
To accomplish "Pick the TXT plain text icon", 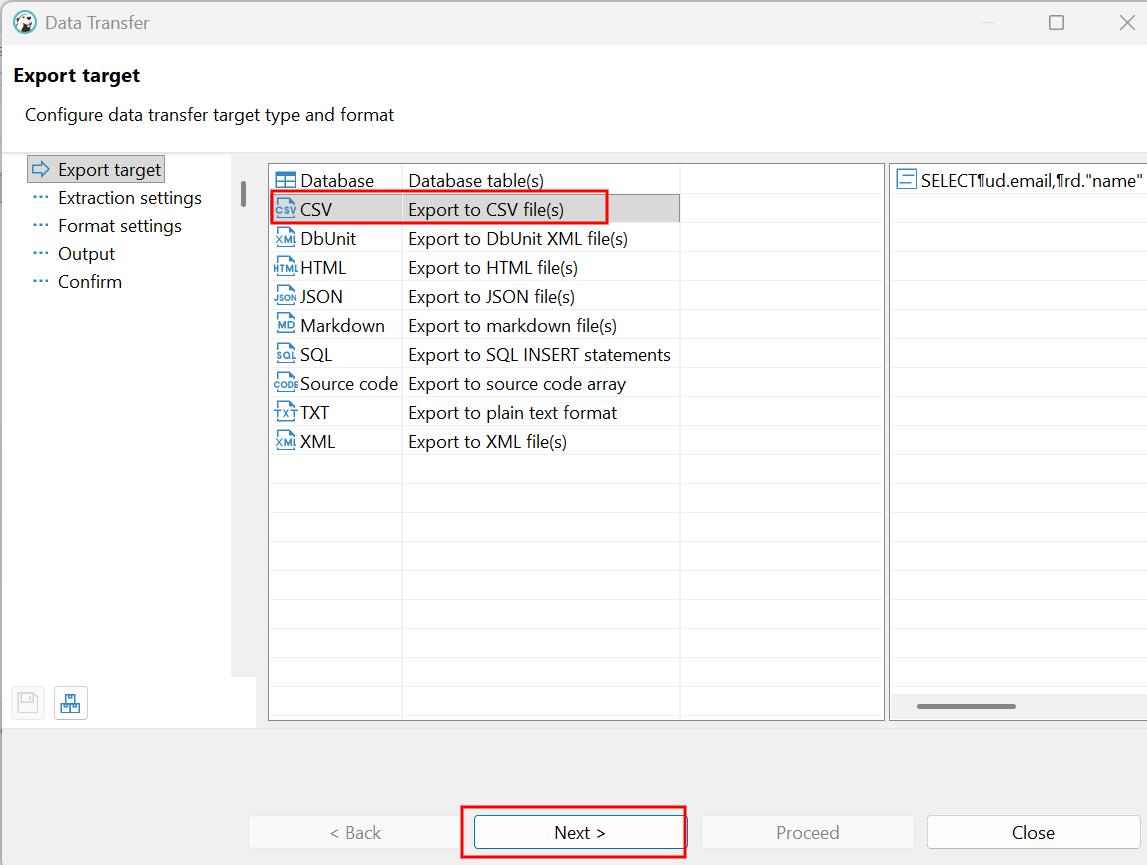I will pos(285,413).
